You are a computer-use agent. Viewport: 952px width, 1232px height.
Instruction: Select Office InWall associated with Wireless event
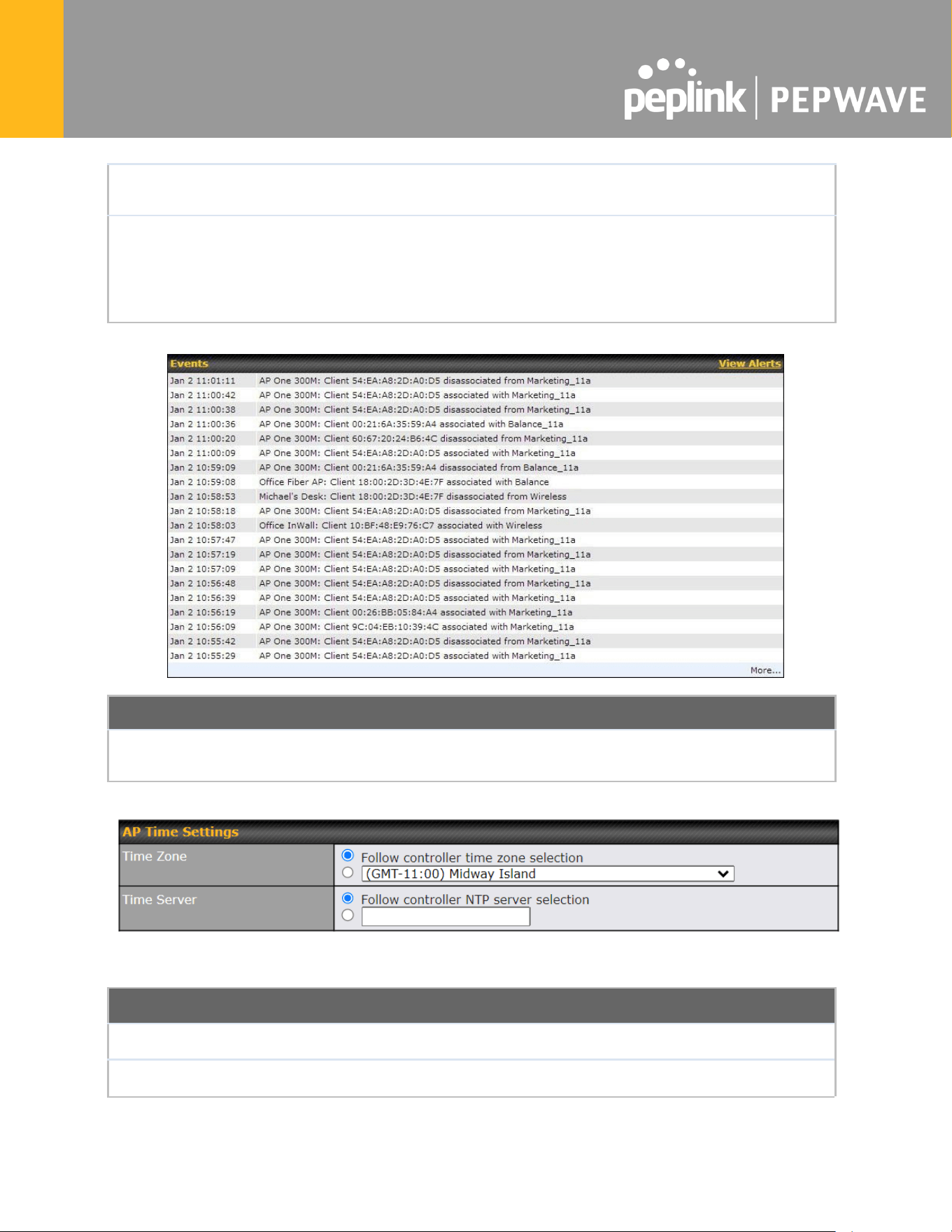click(476, 525)
